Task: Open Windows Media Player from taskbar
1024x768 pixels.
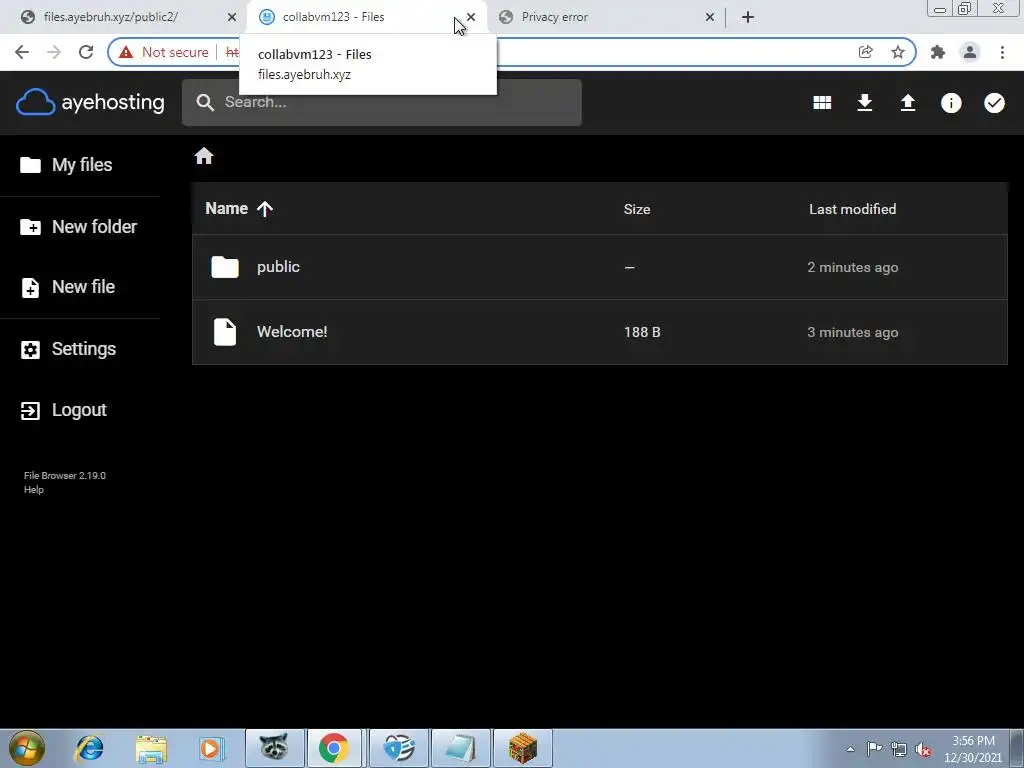Action: [211, 748]
